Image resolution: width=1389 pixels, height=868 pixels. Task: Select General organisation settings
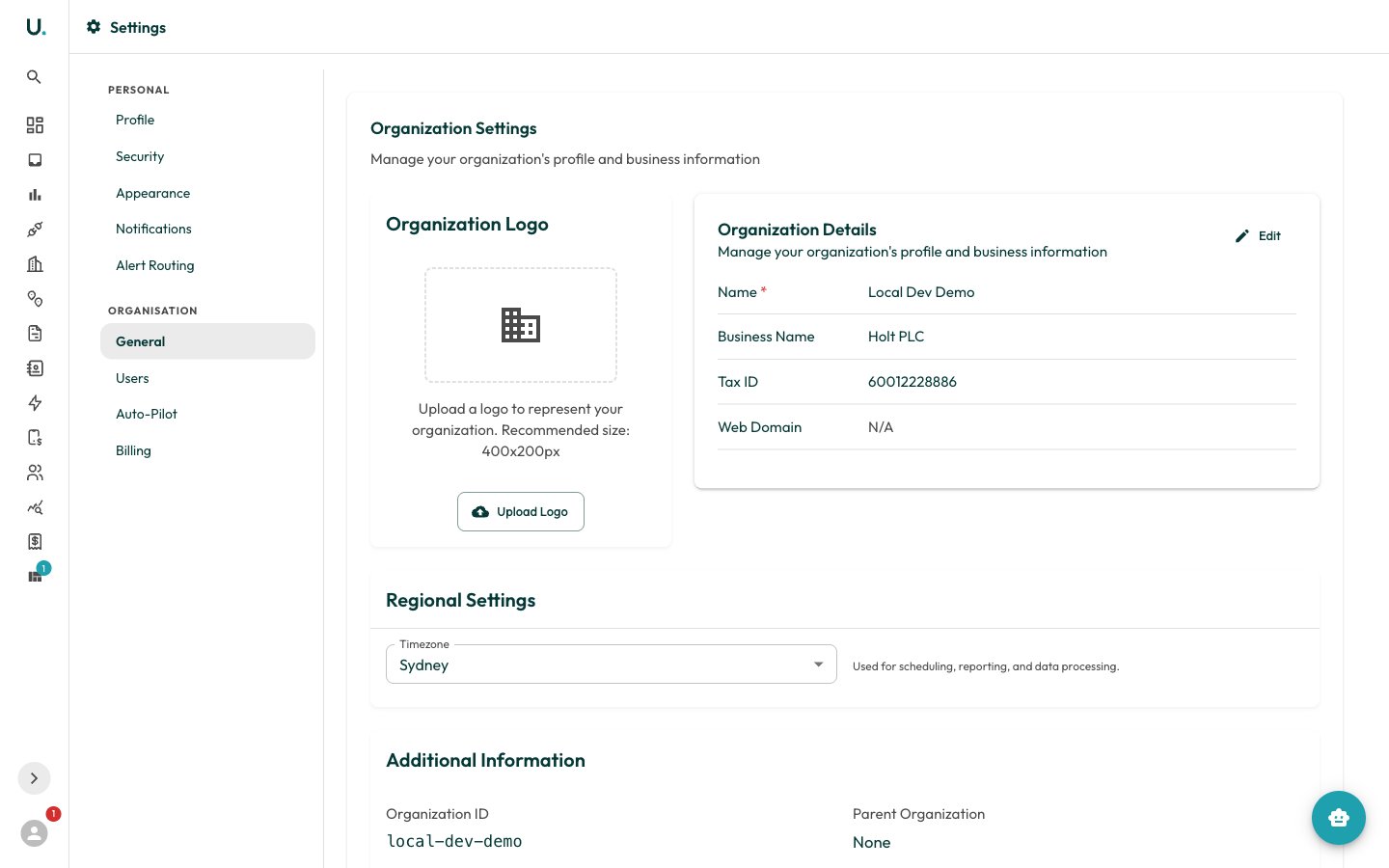(207, 341)
